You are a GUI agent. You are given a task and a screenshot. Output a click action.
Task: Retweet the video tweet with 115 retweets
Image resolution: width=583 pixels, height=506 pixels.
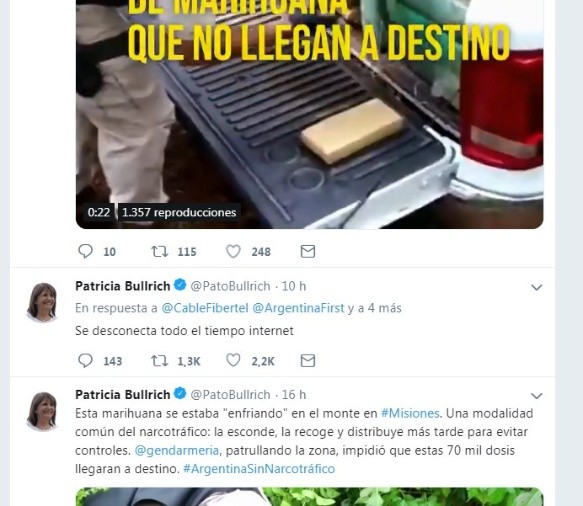pos(160,251)
